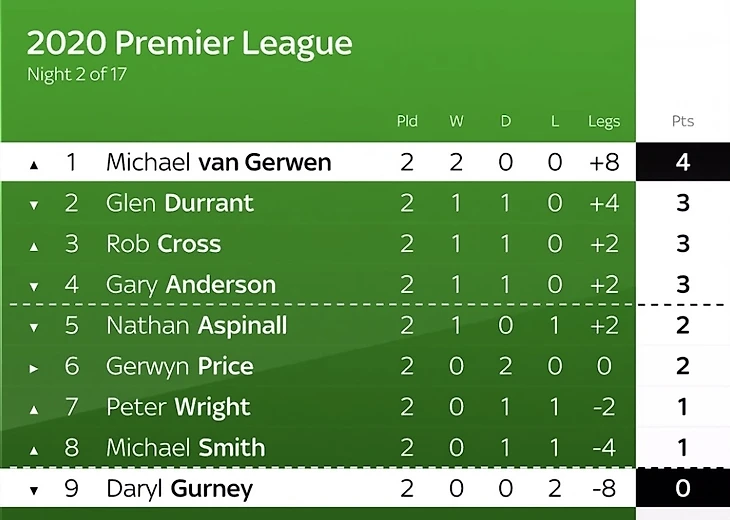Viewport: 730px width, 520px height.
Task: Click the up arrow beside Peter Wright
Action: 34,409
